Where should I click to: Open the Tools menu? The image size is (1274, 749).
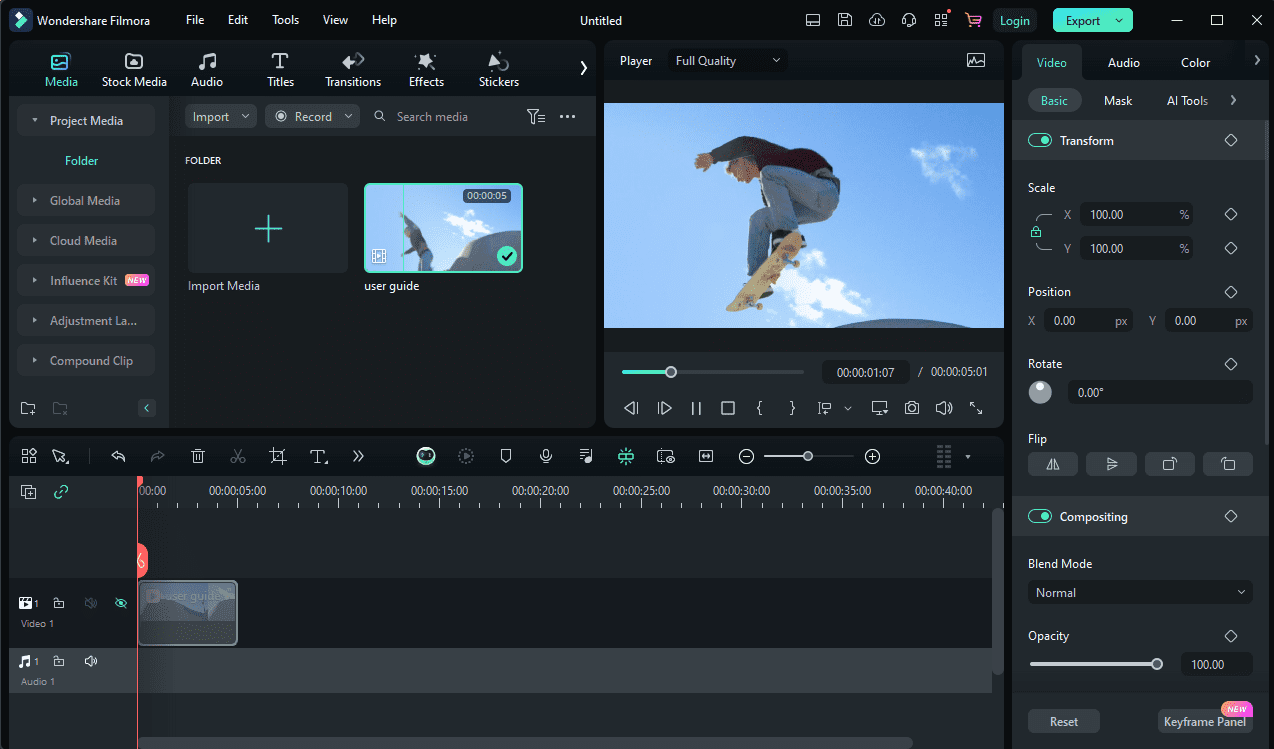pos(285,19)
